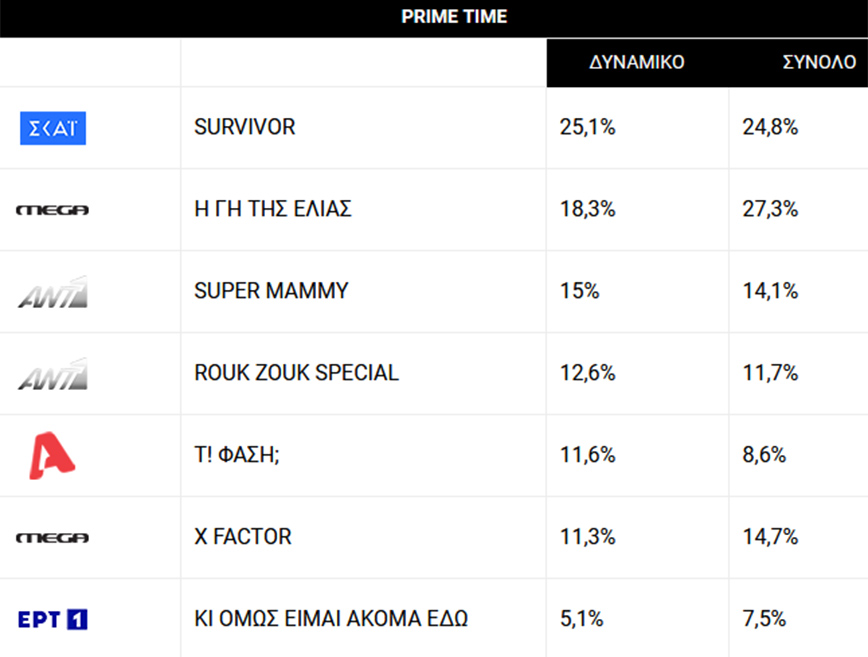Select X FACTOR's 14,7% ΣΥΝΟΛΟ value
The width and height of the screenshot is (868, 657).
770,537
